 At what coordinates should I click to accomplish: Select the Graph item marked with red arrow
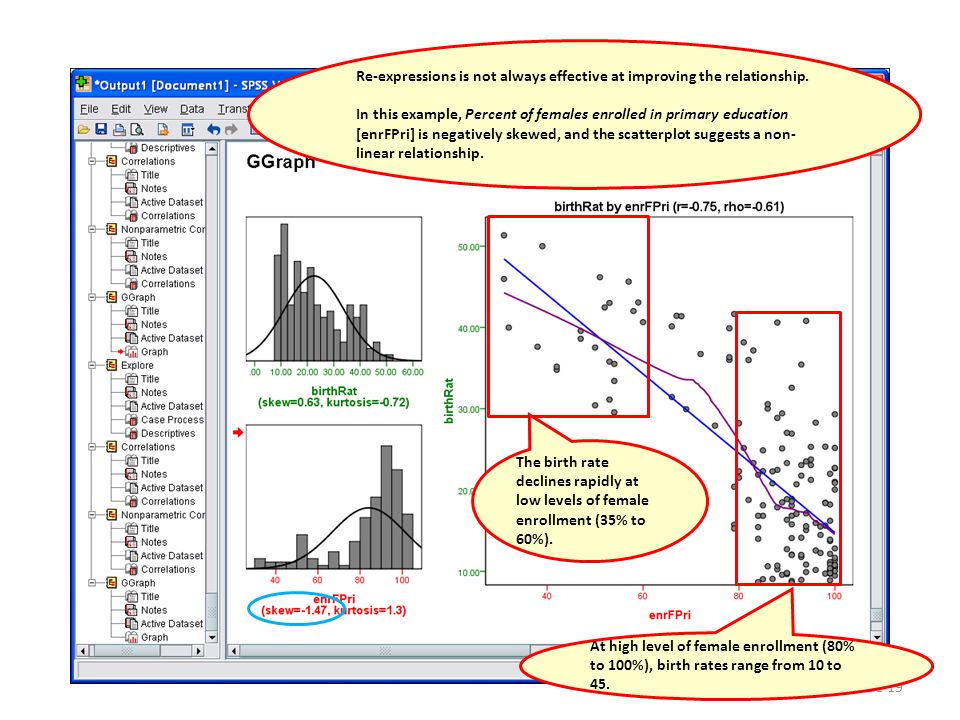tap(154, 352)
